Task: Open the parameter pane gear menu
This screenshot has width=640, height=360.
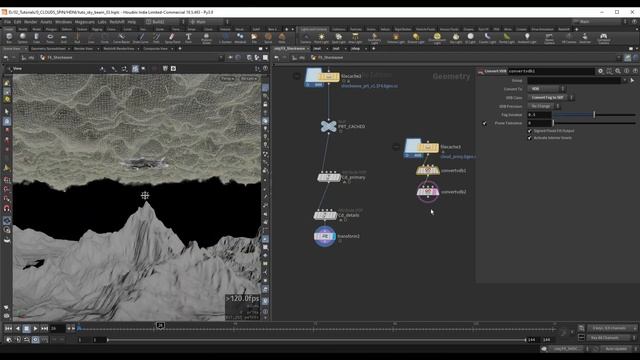Action: [600, 71]
